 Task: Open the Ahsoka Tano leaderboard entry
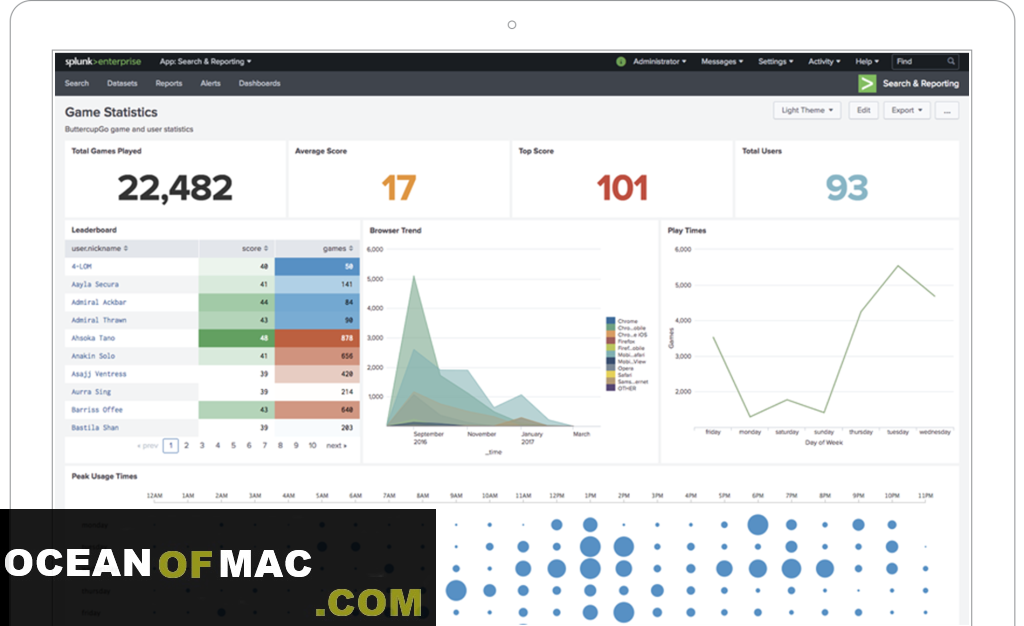click(93, 338)
